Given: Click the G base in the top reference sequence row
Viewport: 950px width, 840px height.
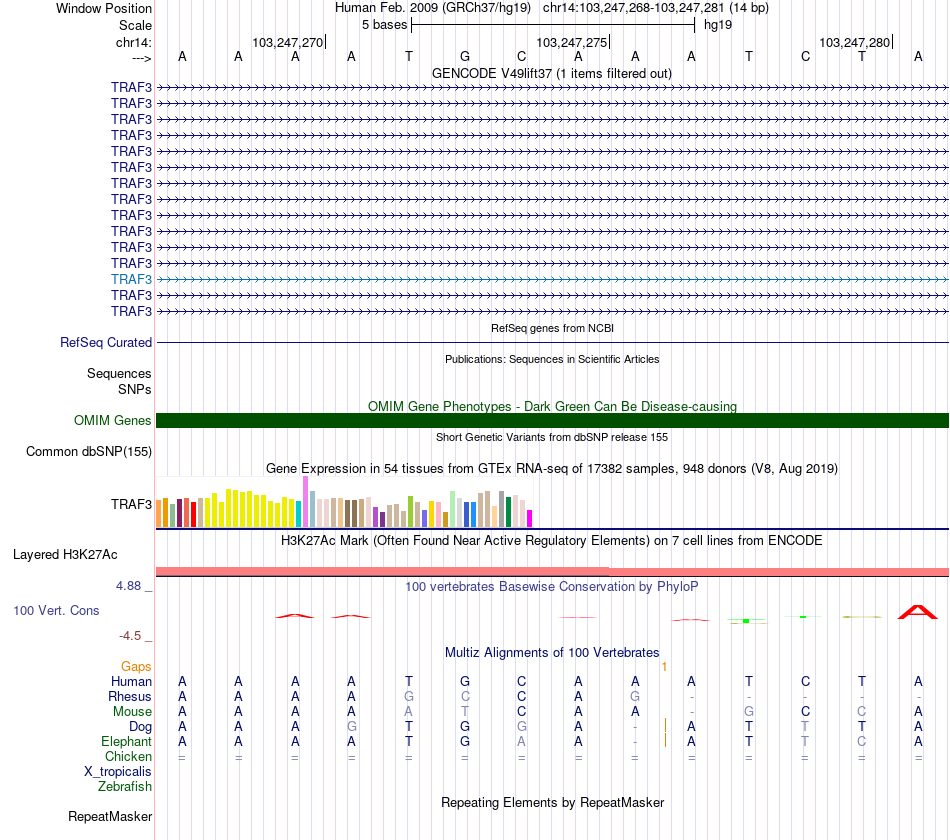Looking at the screenshot, I should (x=465, y=56).
